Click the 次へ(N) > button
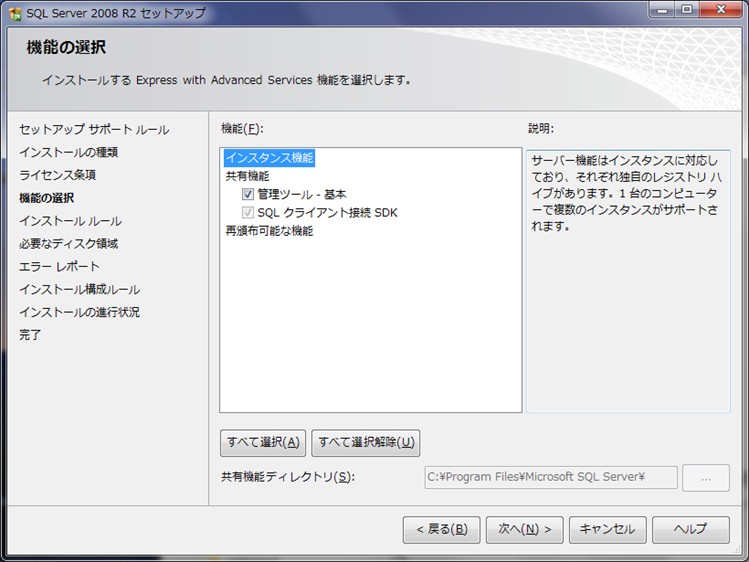The width and height of the screenshot is (749, 562). (x=524, y=530)
